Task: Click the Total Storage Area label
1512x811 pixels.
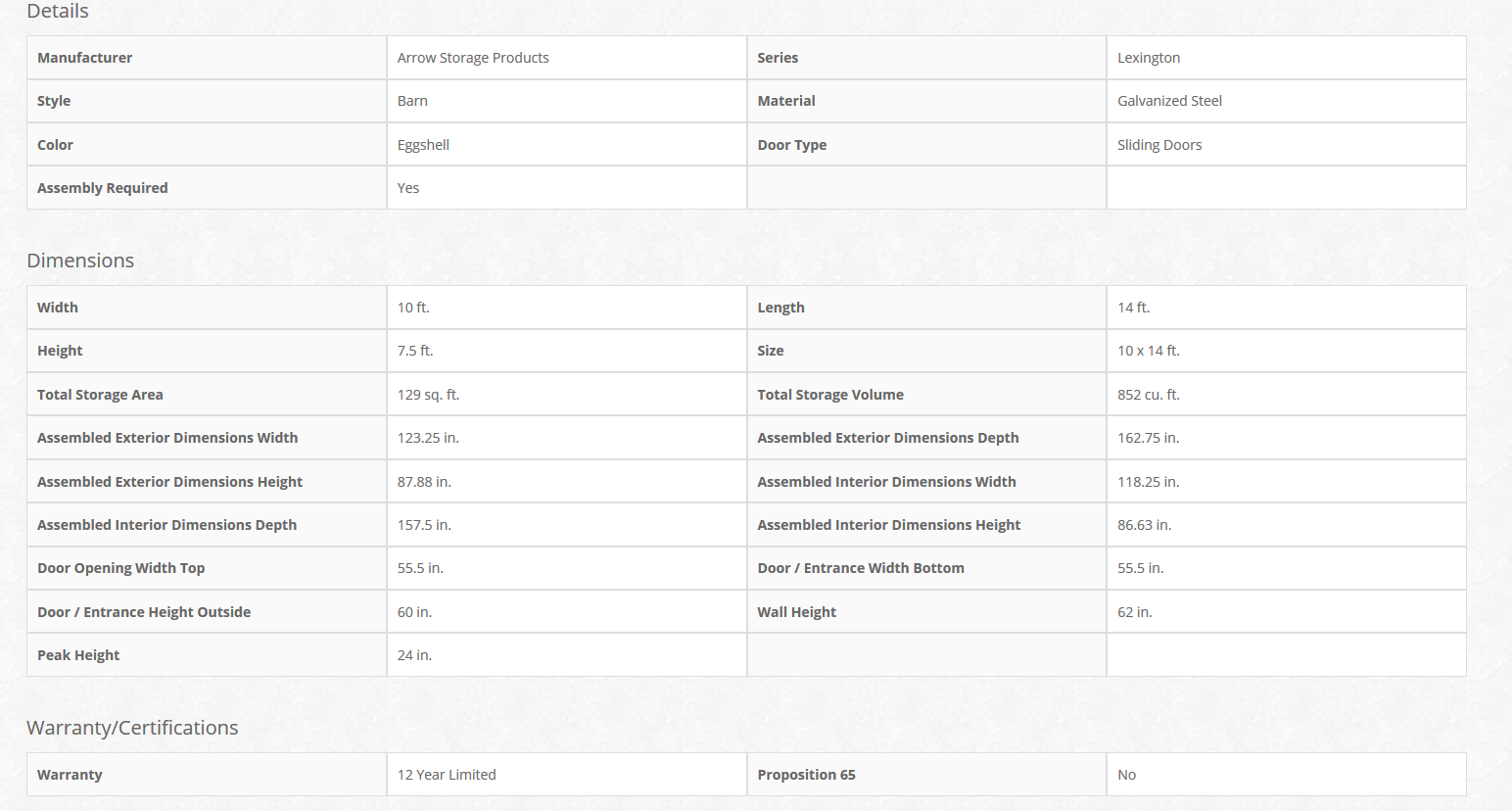Action: point(100,395)
